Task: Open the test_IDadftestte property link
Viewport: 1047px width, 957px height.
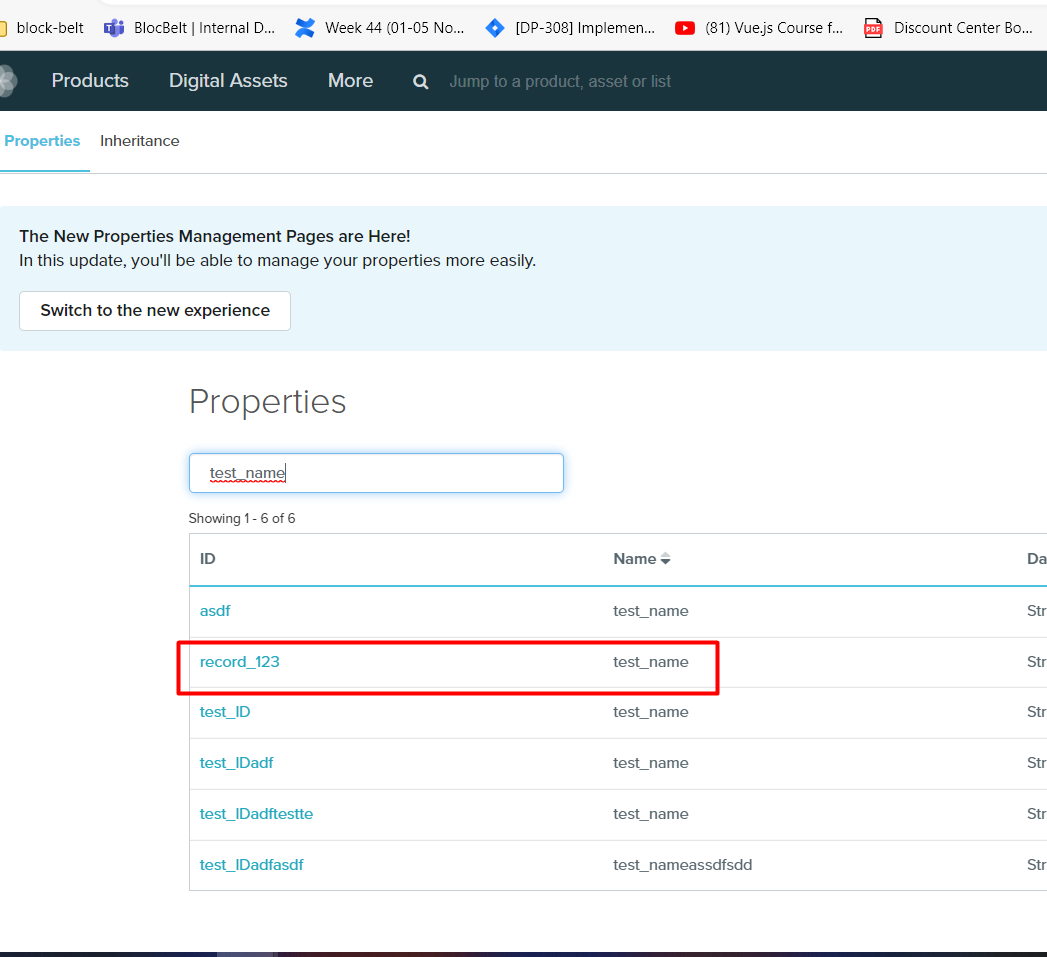Action: 256,814
